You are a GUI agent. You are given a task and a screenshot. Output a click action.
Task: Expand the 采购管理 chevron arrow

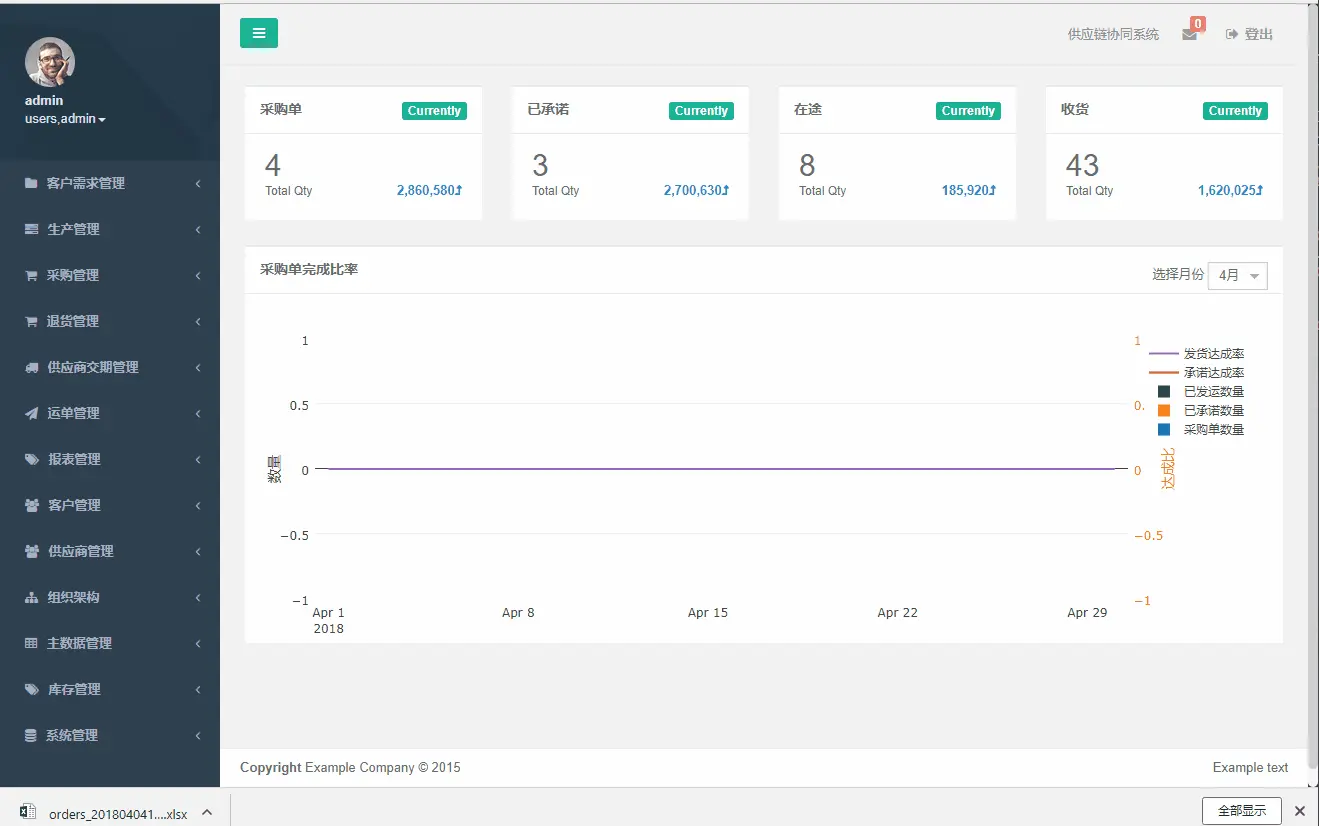pos(198,276)
